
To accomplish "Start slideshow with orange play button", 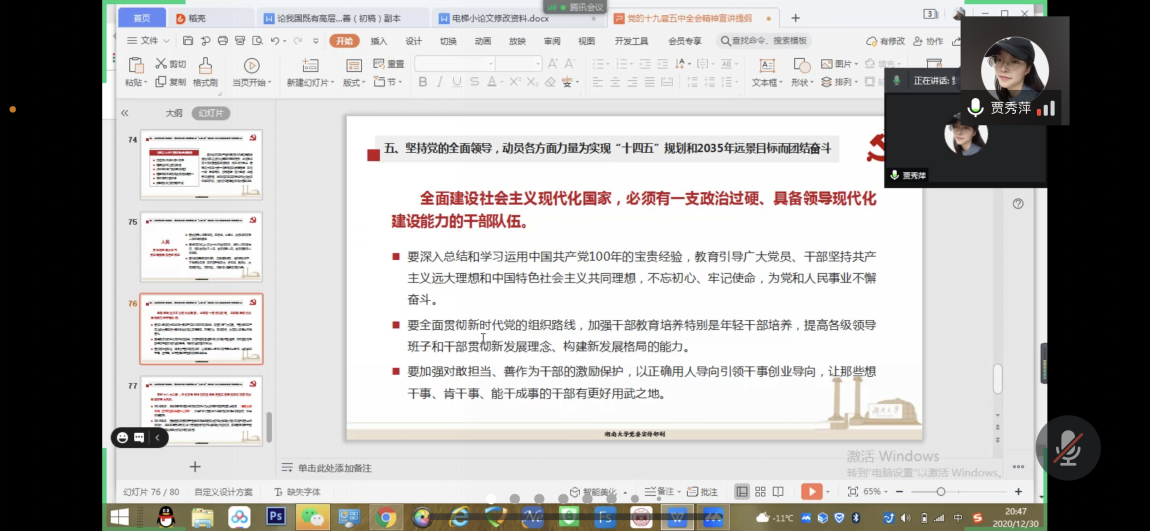I will 810,491.
